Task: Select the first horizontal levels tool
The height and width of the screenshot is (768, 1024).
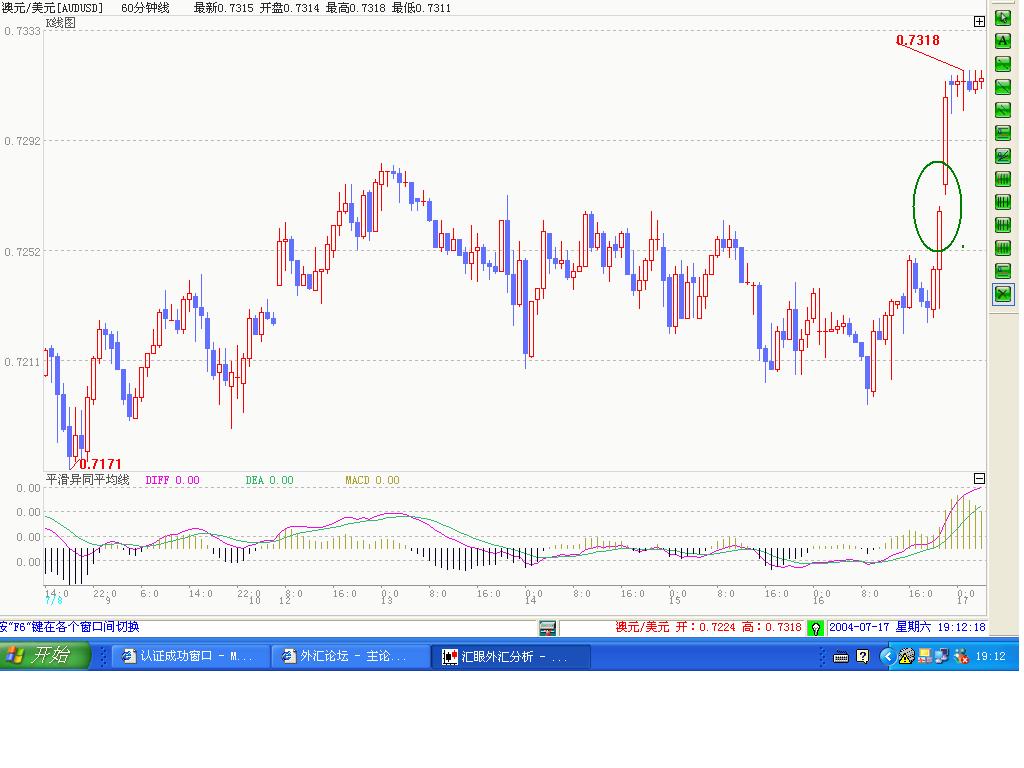Action: point(1002,133)
